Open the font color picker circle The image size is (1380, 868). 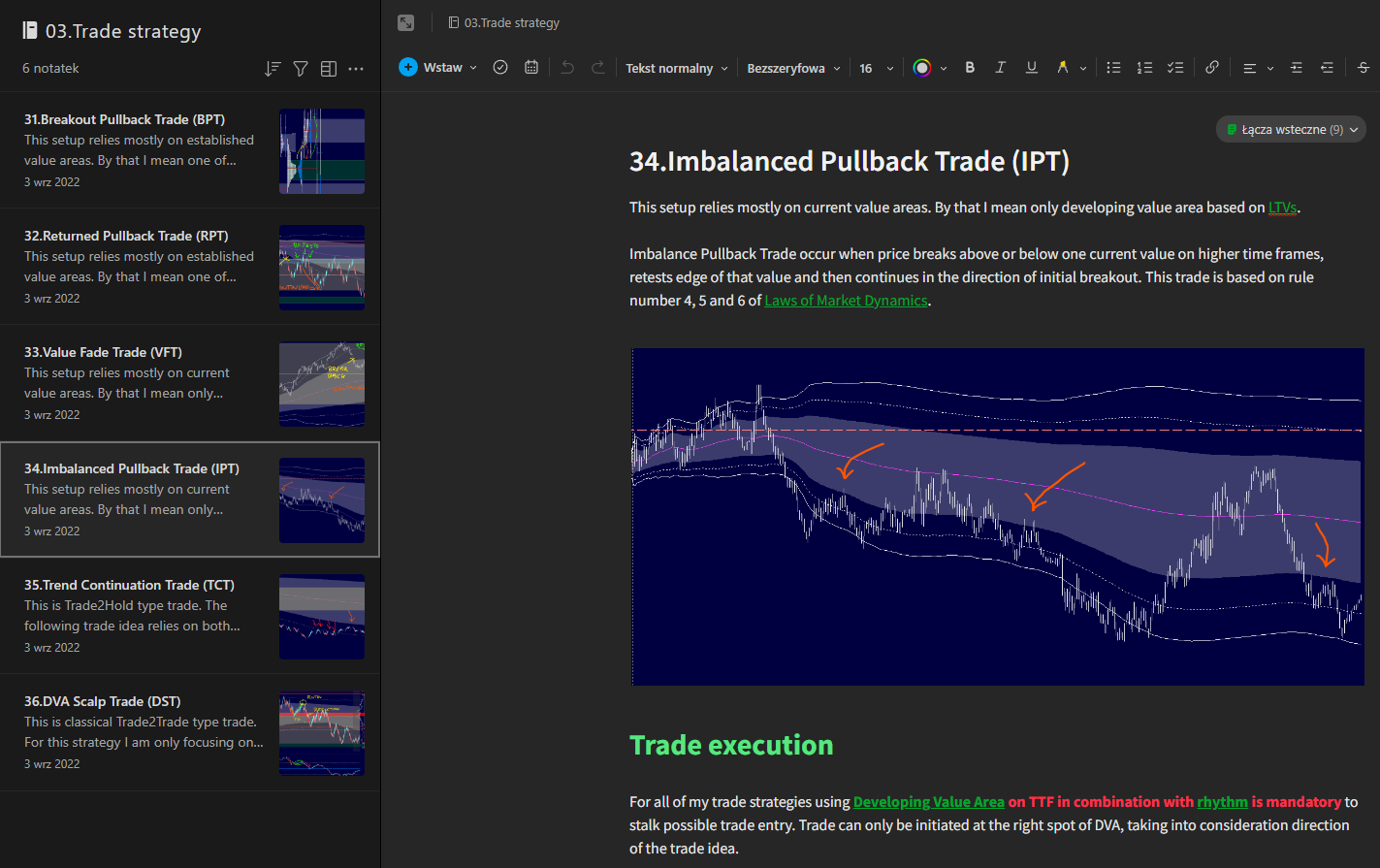click(922, 68)
